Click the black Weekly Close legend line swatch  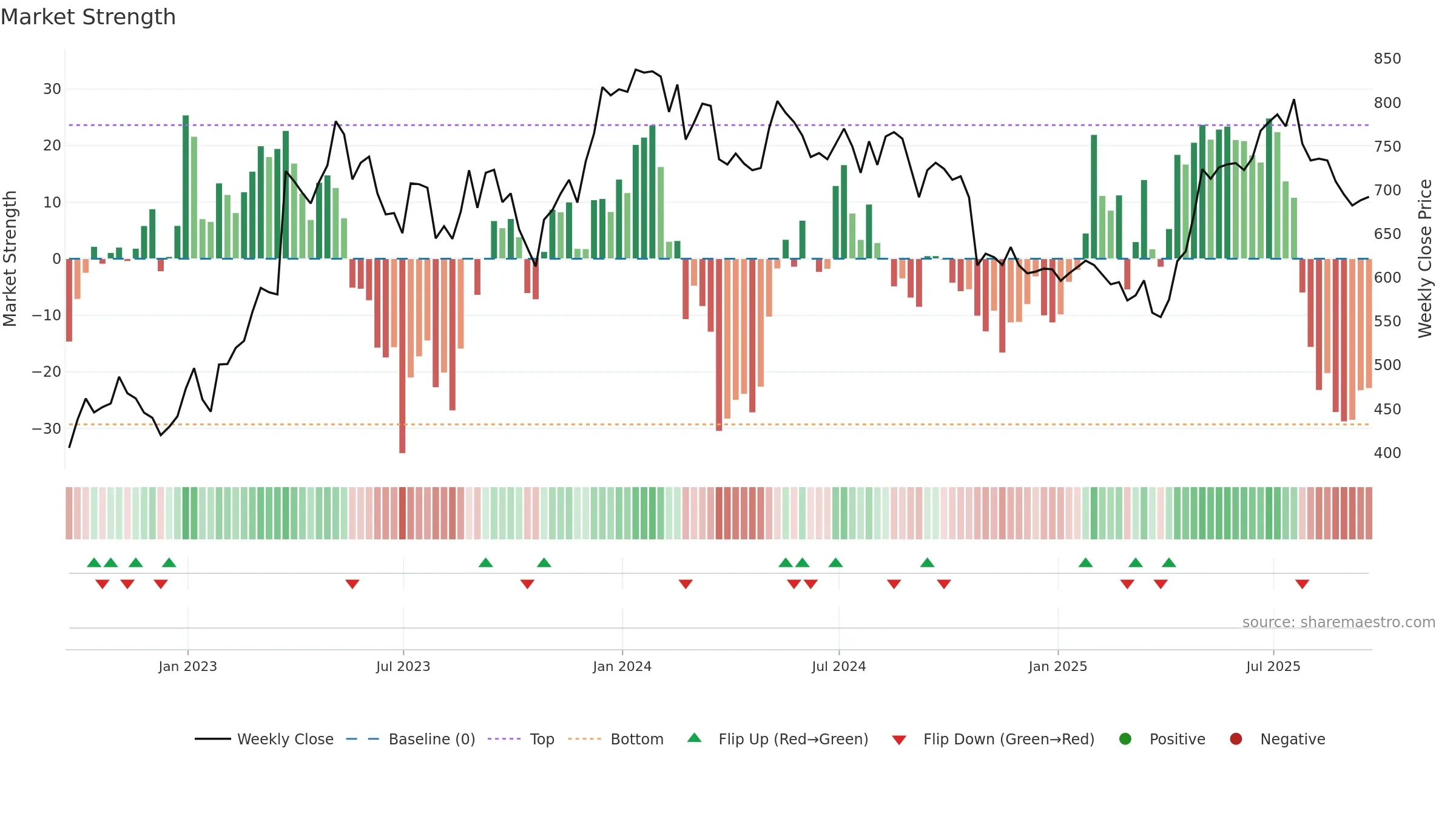coord(212,739)
